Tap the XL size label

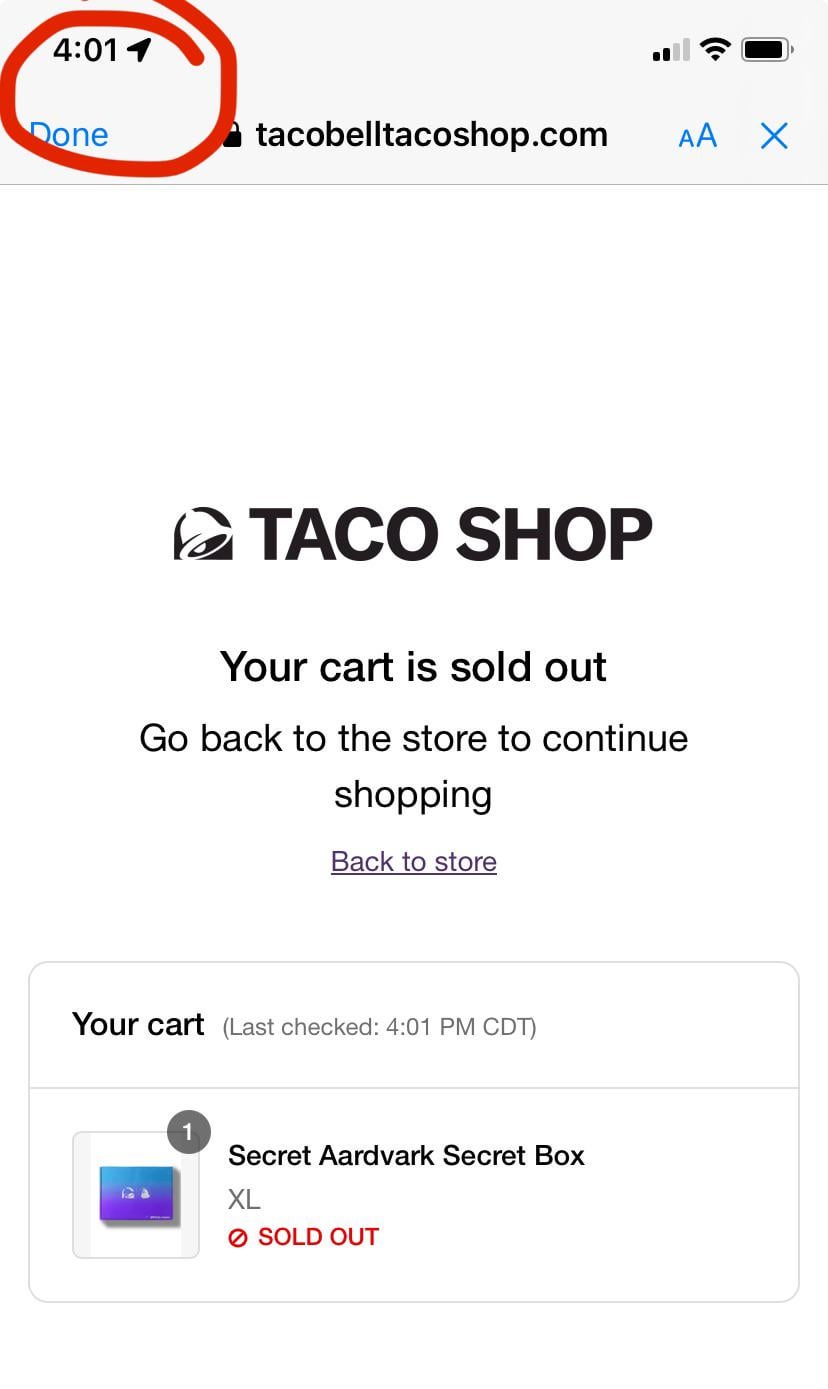tap(244, 1198)
